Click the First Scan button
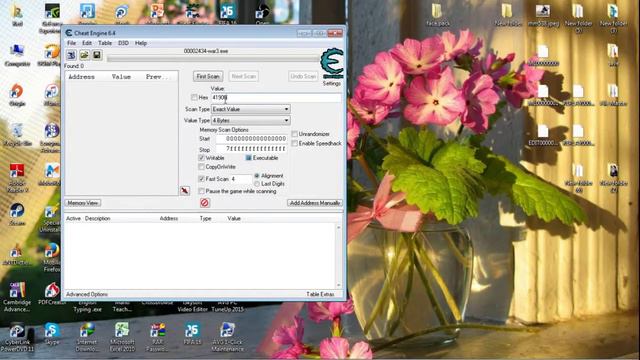Viewport: 640px width, 360px height. [208, 76]
